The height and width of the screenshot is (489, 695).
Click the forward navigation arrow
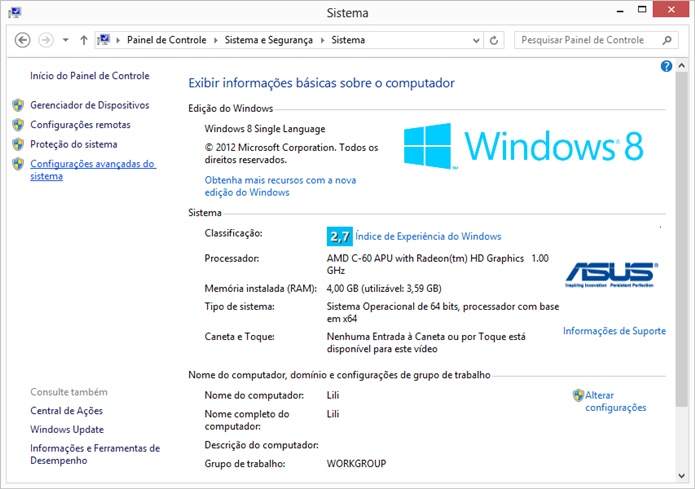point(46,40)
